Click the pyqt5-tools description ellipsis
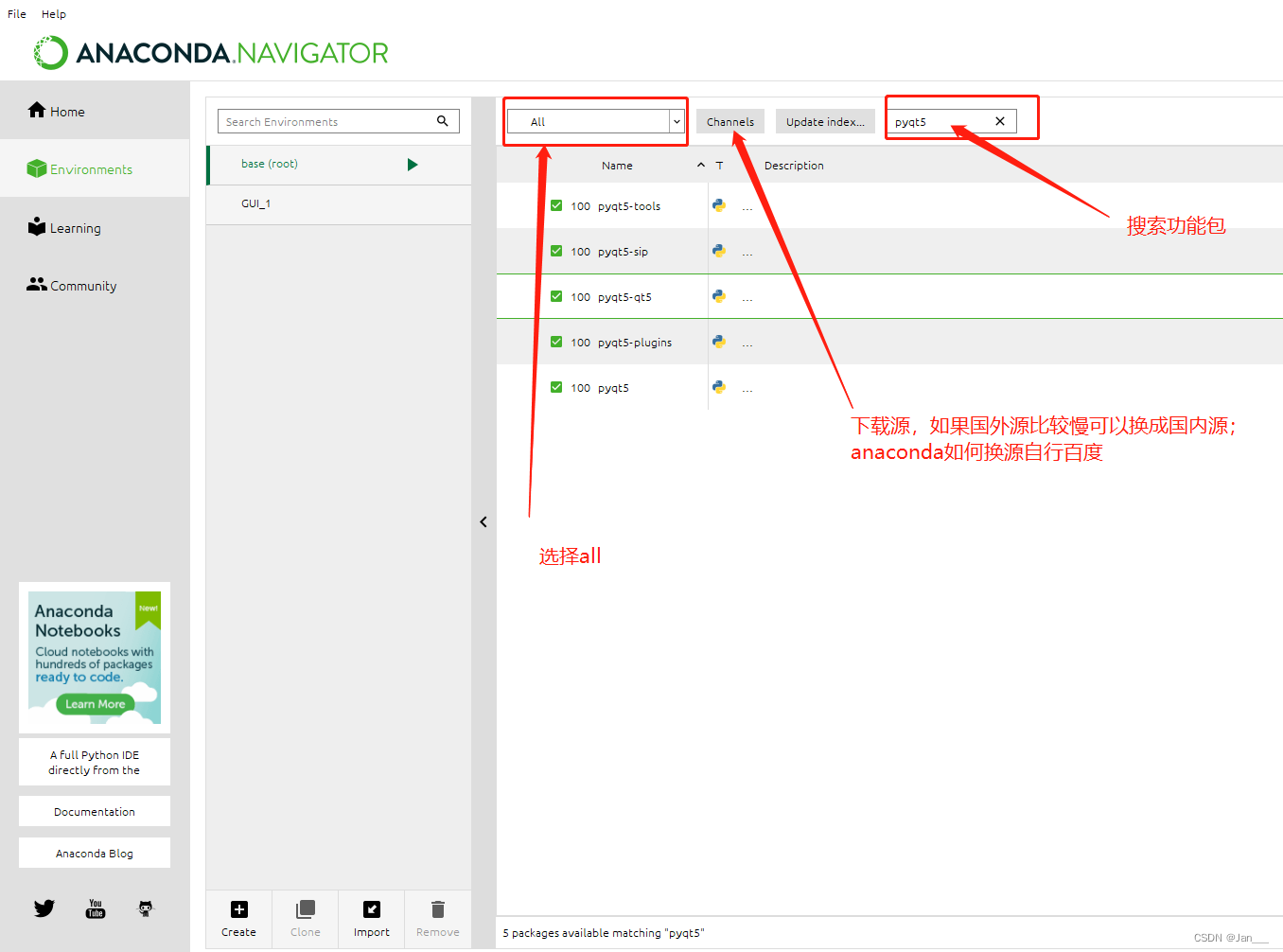The width and height of the screenshot is (1283, 952). [747, 208]
